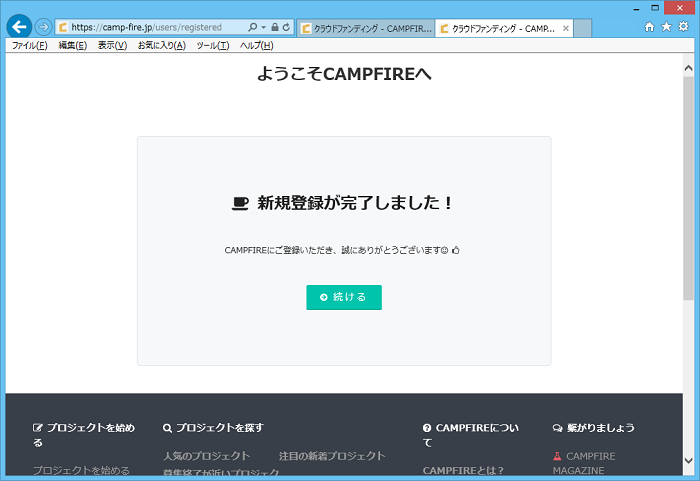Open the ツール(T) menu
Viewport: 700px width, 481px height.
tap(213, 46)
